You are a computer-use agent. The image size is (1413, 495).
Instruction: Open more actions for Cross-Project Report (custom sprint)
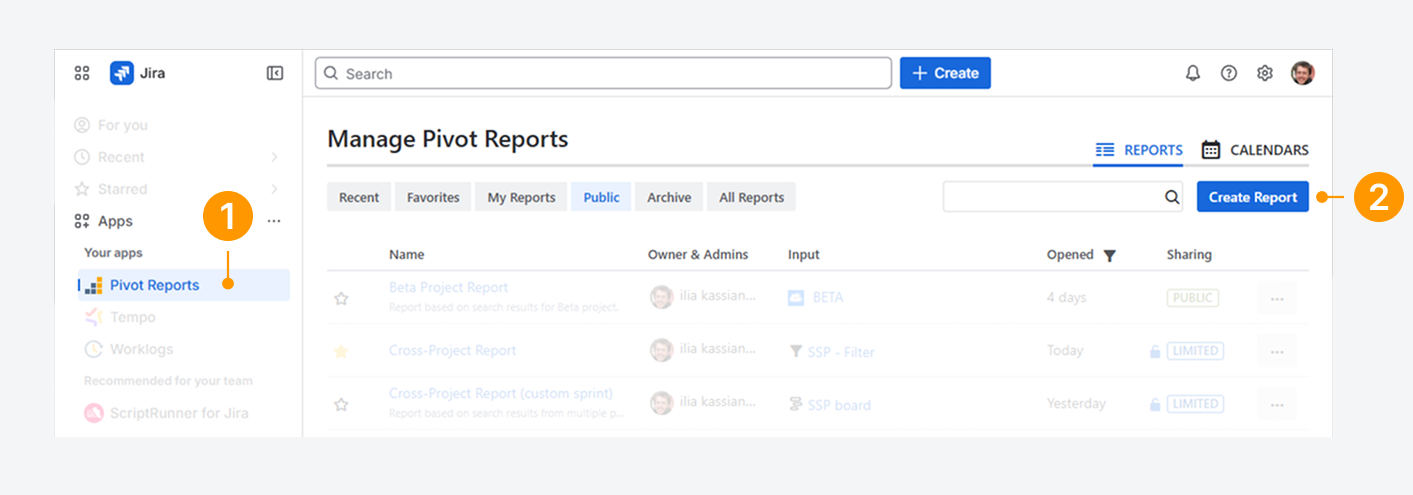pyautogui.click(x=1277, y=404)
